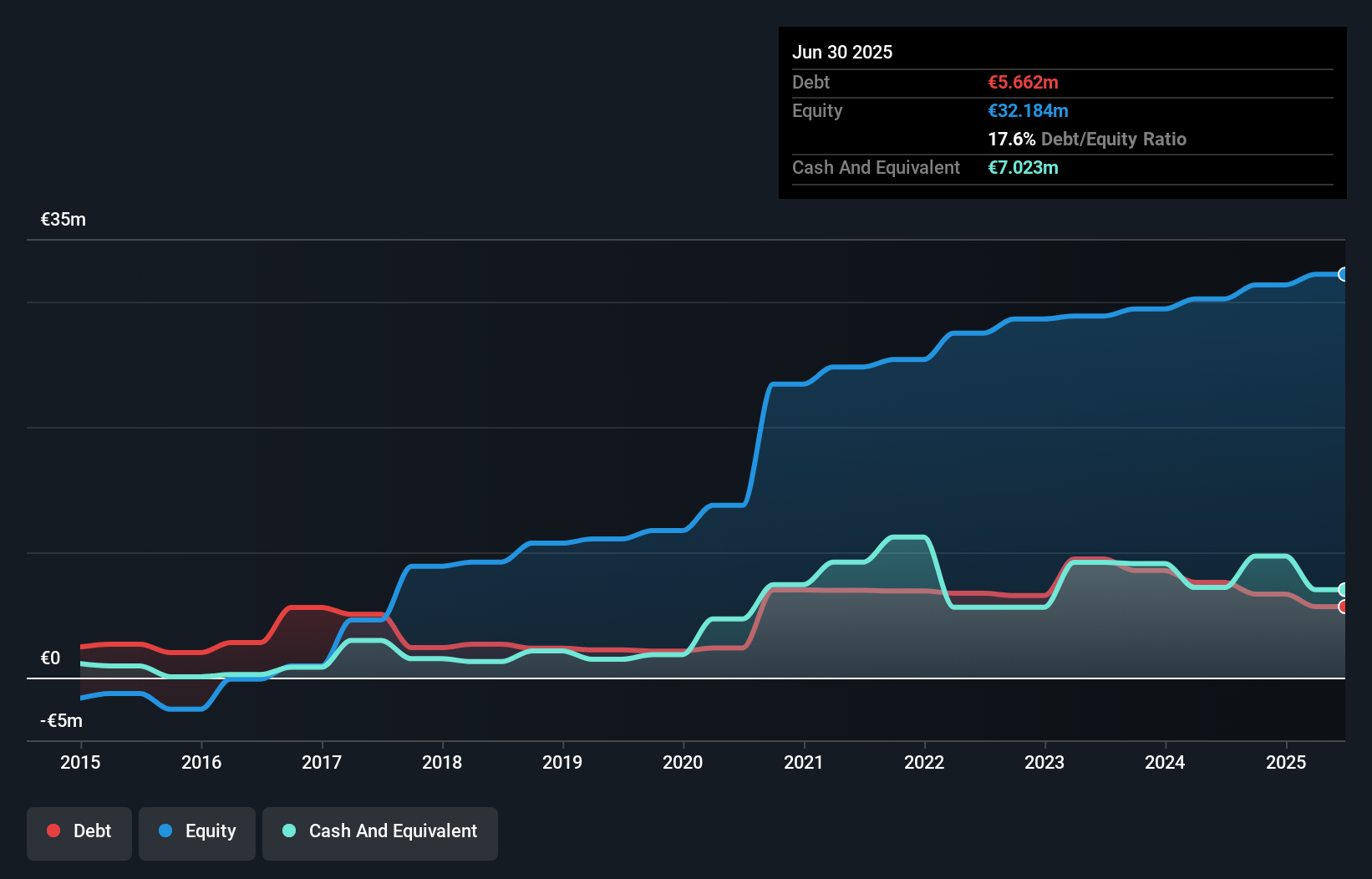Screen dimensions: 1372x879
Task: Collapse the Cash And Equivalent tooltip row
Action: point(1061,167)
